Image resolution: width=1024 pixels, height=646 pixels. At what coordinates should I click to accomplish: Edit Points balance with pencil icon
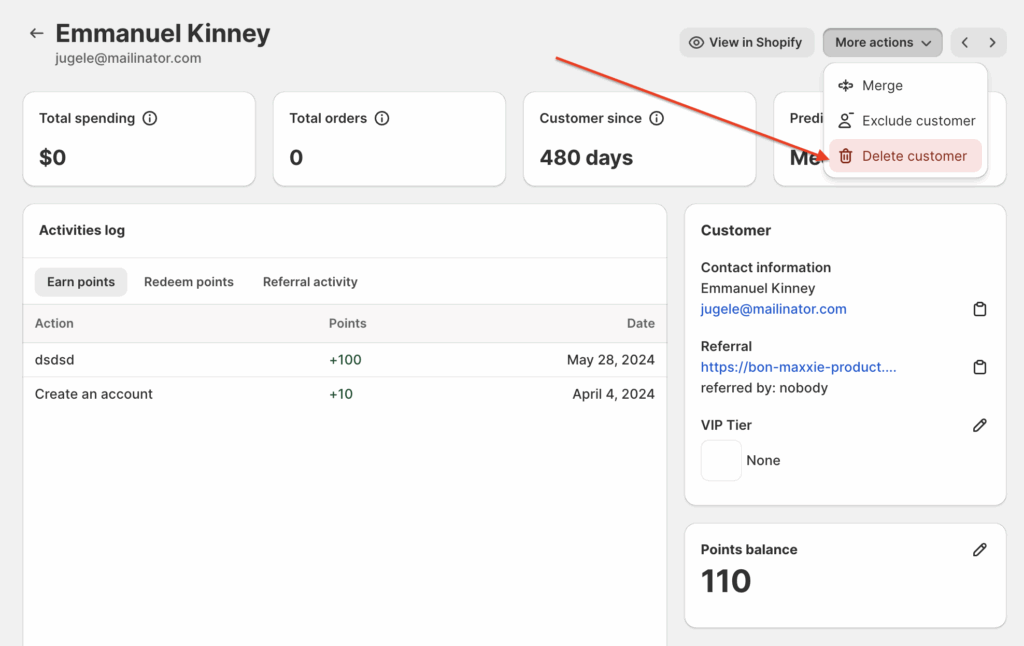[980, 549]
